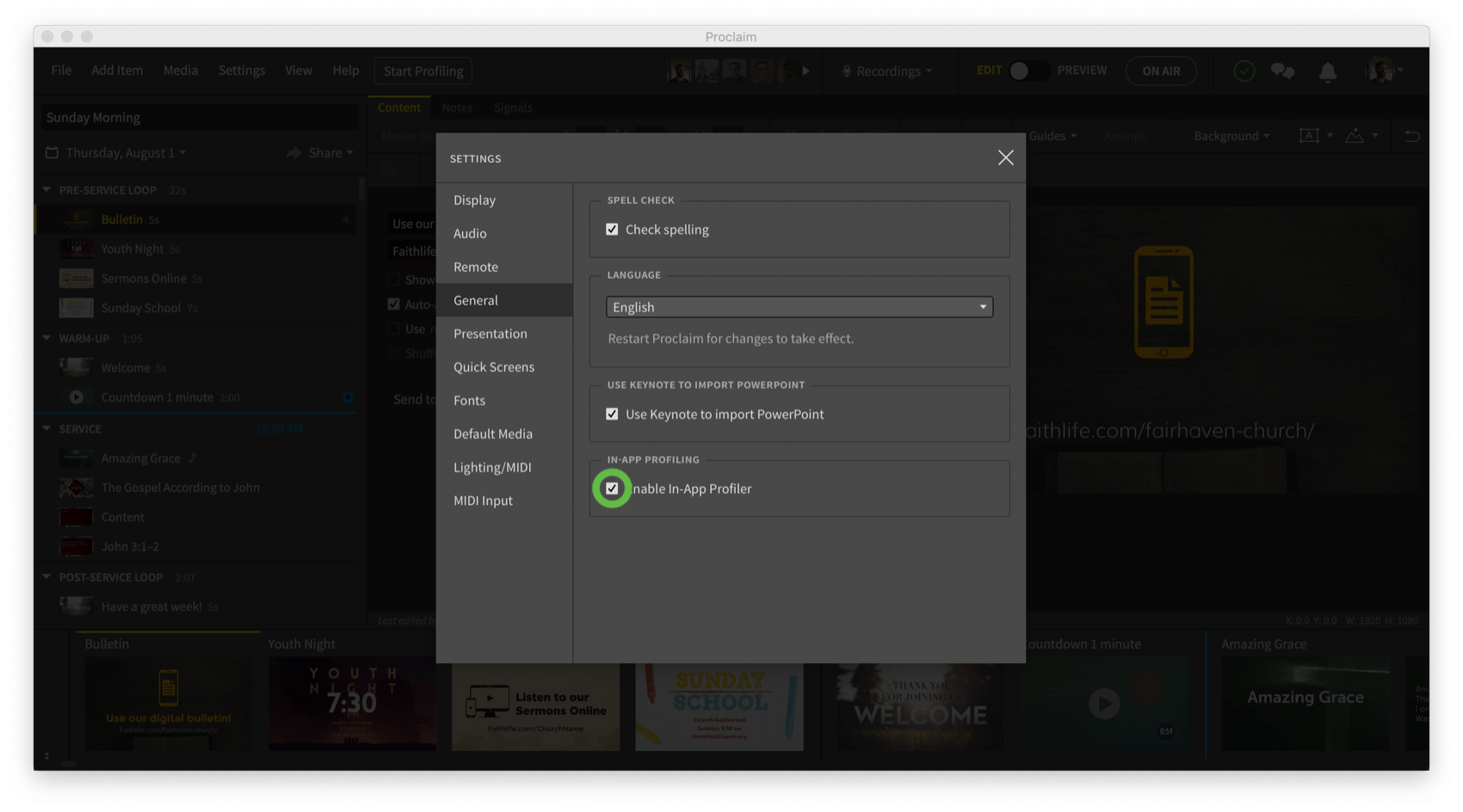Open the Audio settings category
Viewport: 1463px width, 812px height.
(x=470, y=233)
